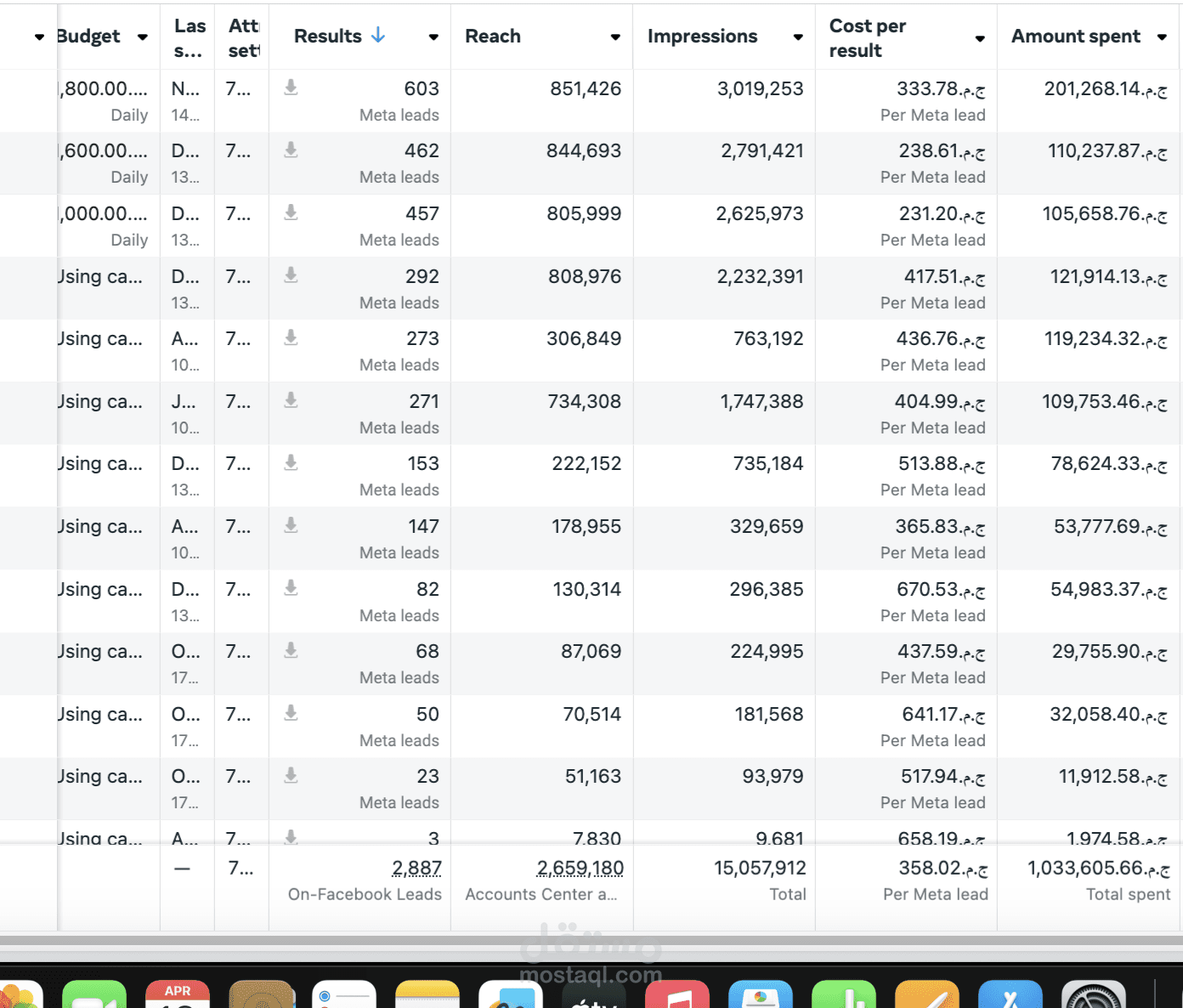Select the reach value 808,976
The width and height of the screenshot is (1183, 1008).
coord(585,276)
